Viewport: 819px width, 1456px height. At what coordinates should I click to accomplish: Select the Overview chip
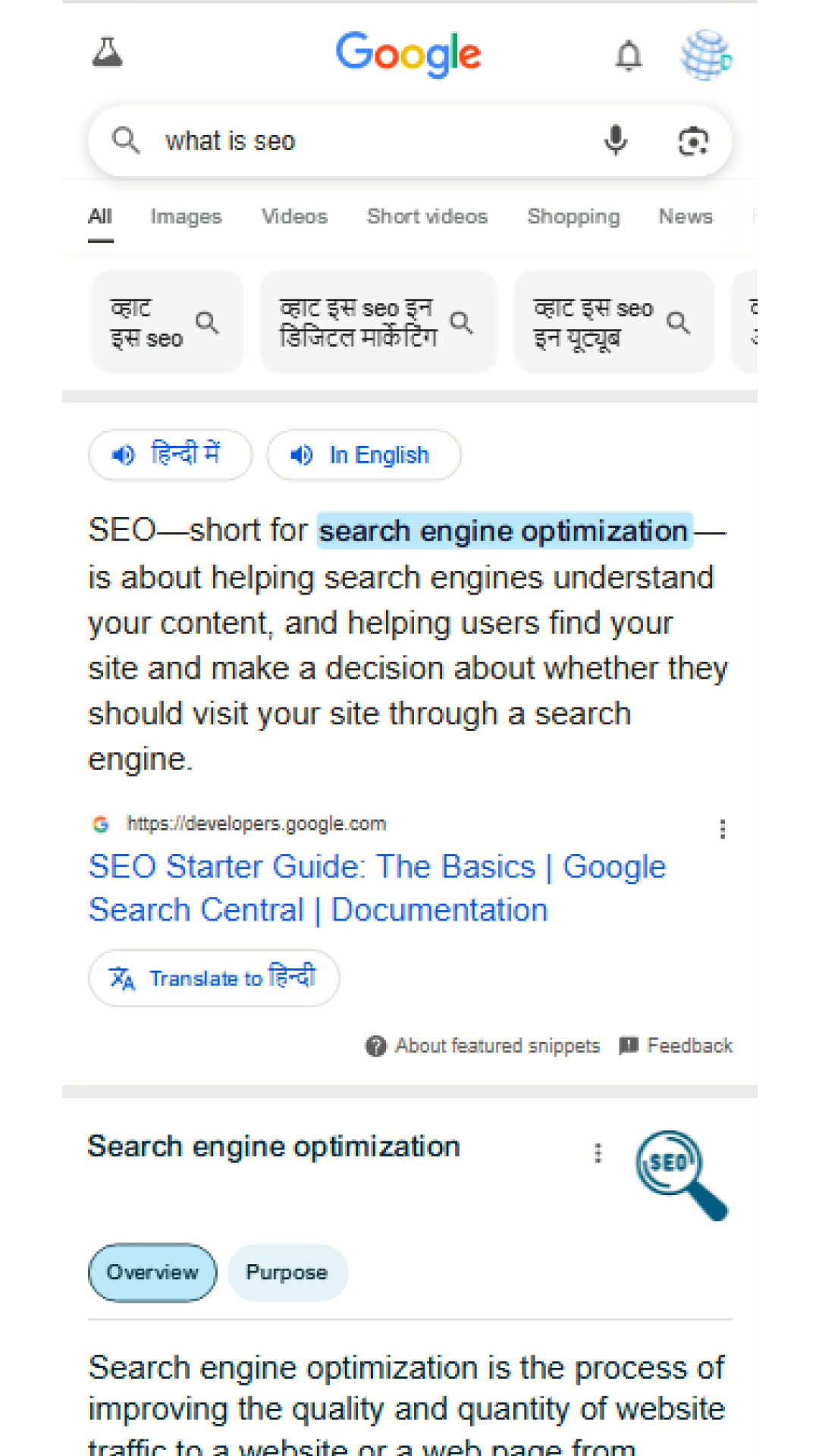[152, 1272]
